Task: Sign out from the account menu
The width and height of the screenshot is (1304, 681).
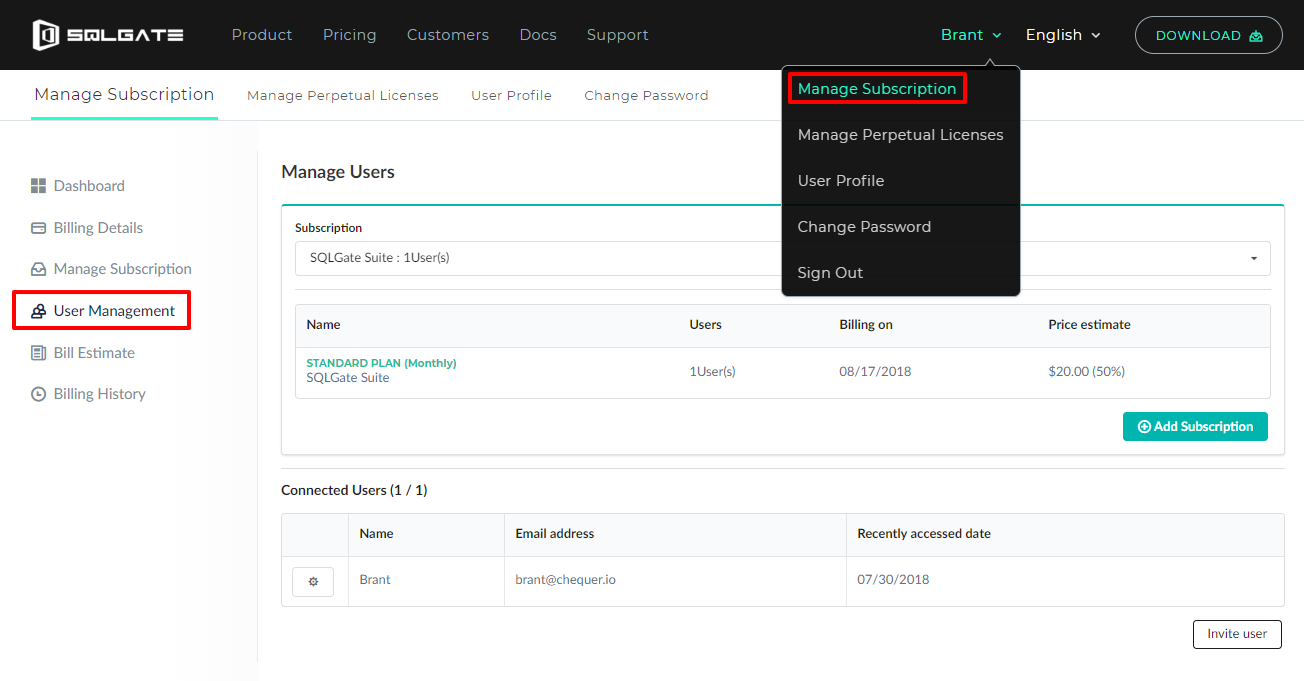Action: (830, 273)
